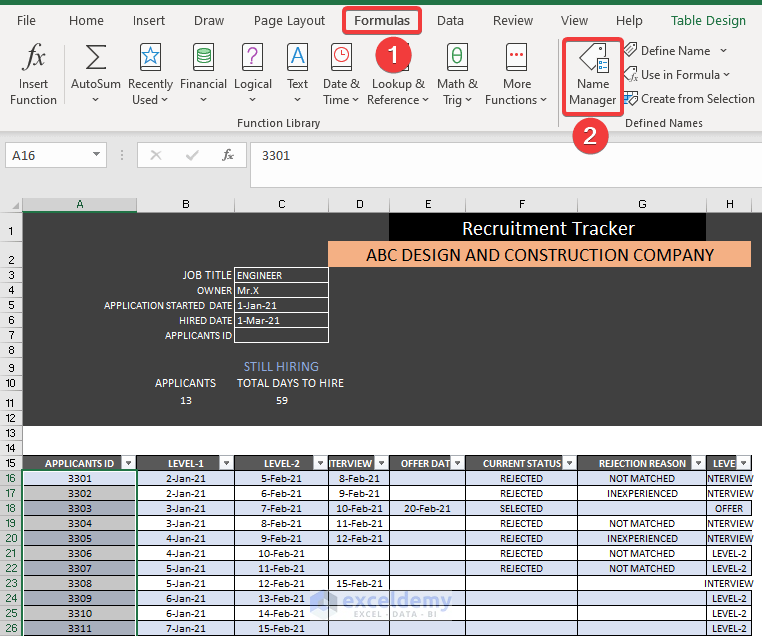Expand the Define Name dropdown arrow
This screenshot has width=762, height=636.
coord(723,50)
